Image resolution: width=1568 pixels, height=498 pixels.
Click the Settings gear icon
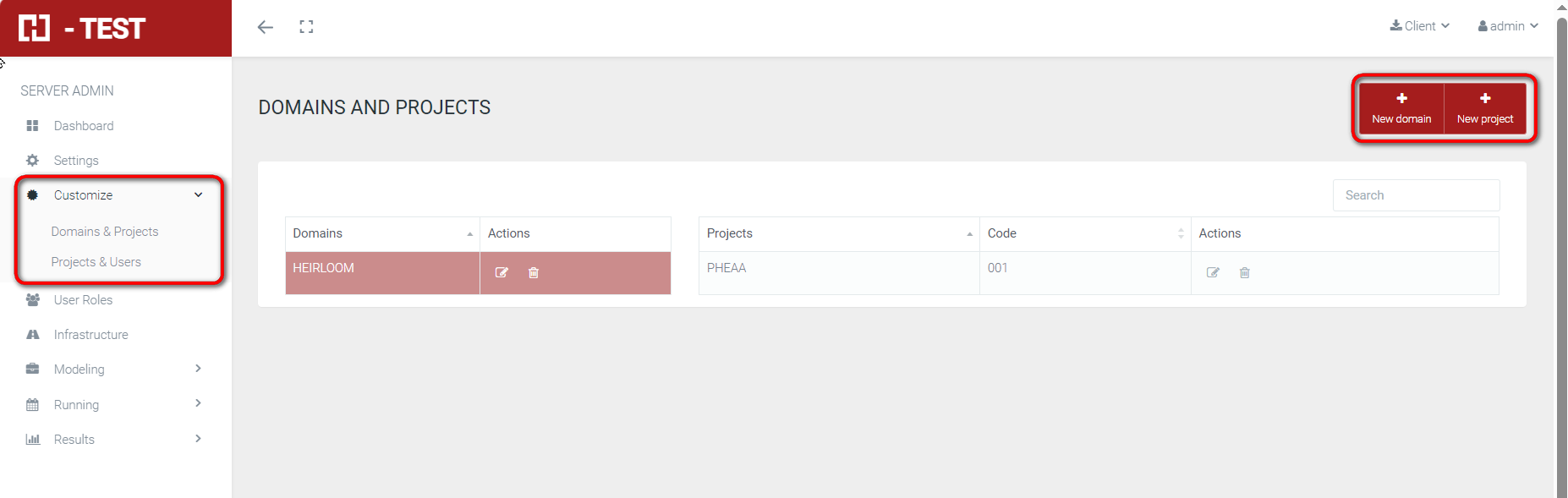point(33,161)
